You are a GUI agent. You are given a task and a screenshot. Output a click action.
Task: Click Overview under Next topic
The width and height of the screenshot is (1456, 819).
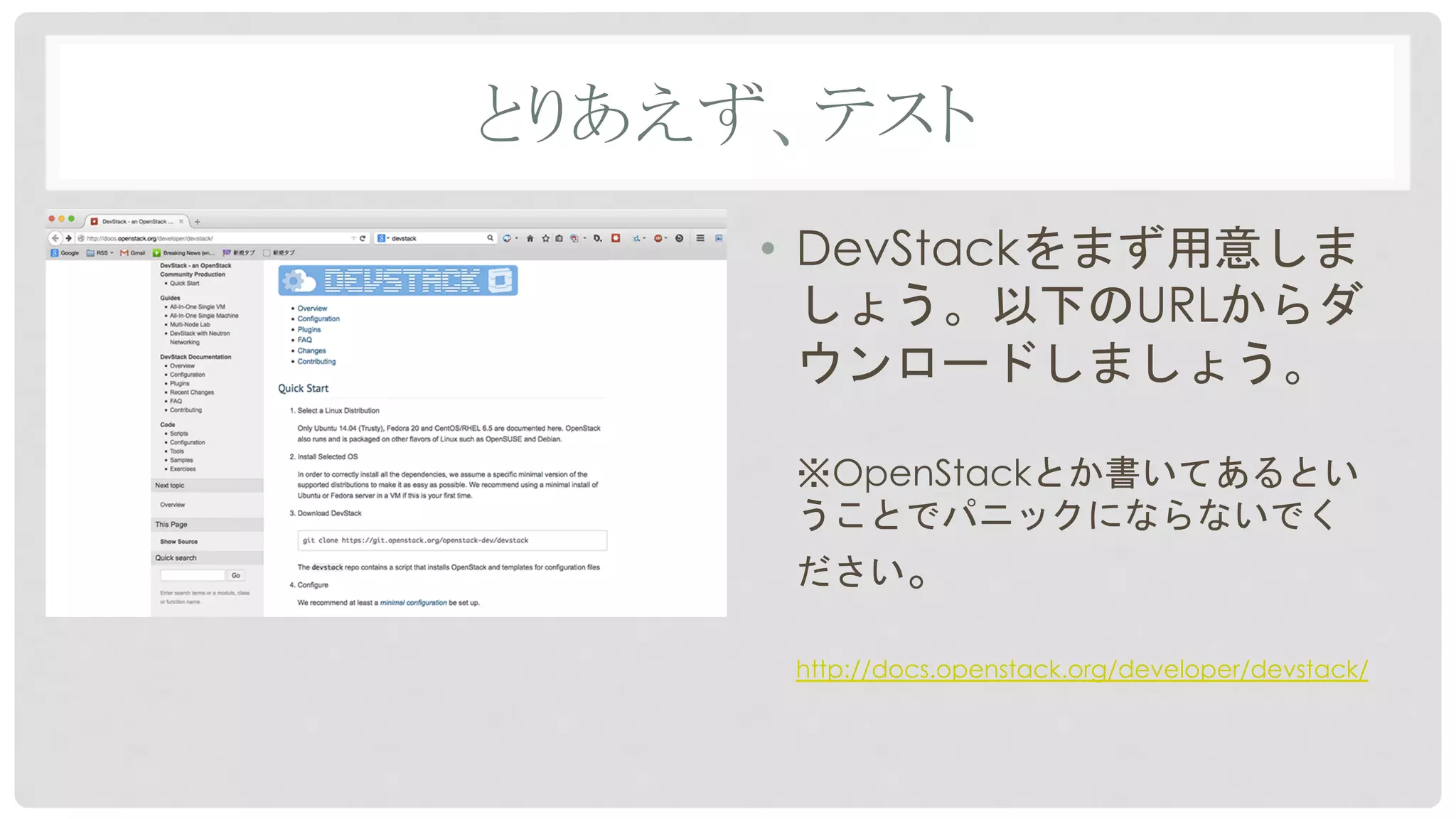click(x=172, y=504)
